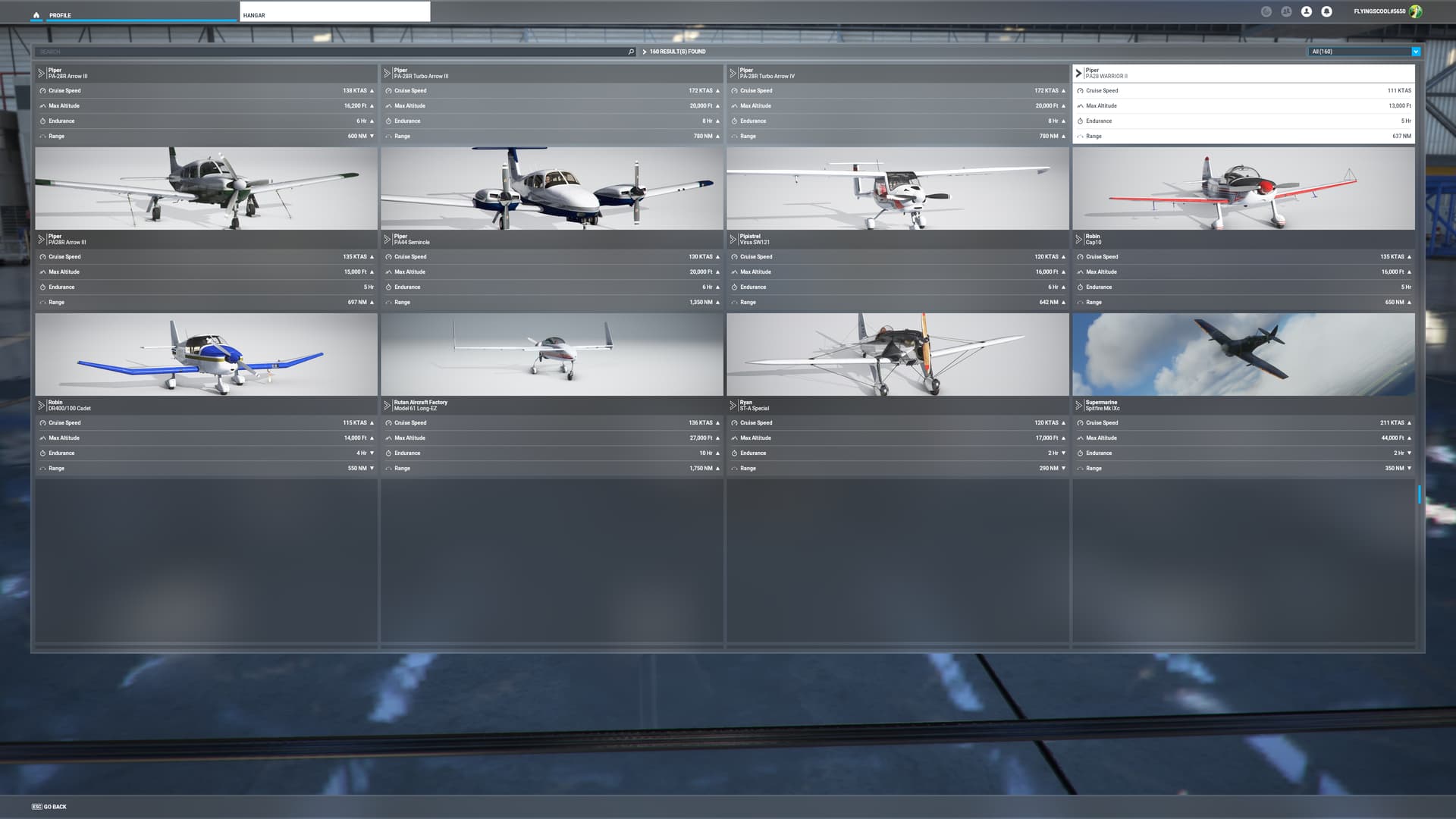Viewport: 1456px width, 819px height.
Task: Click the arrow icon on Piper PA44 Seminole
Action: click(387, 240)
